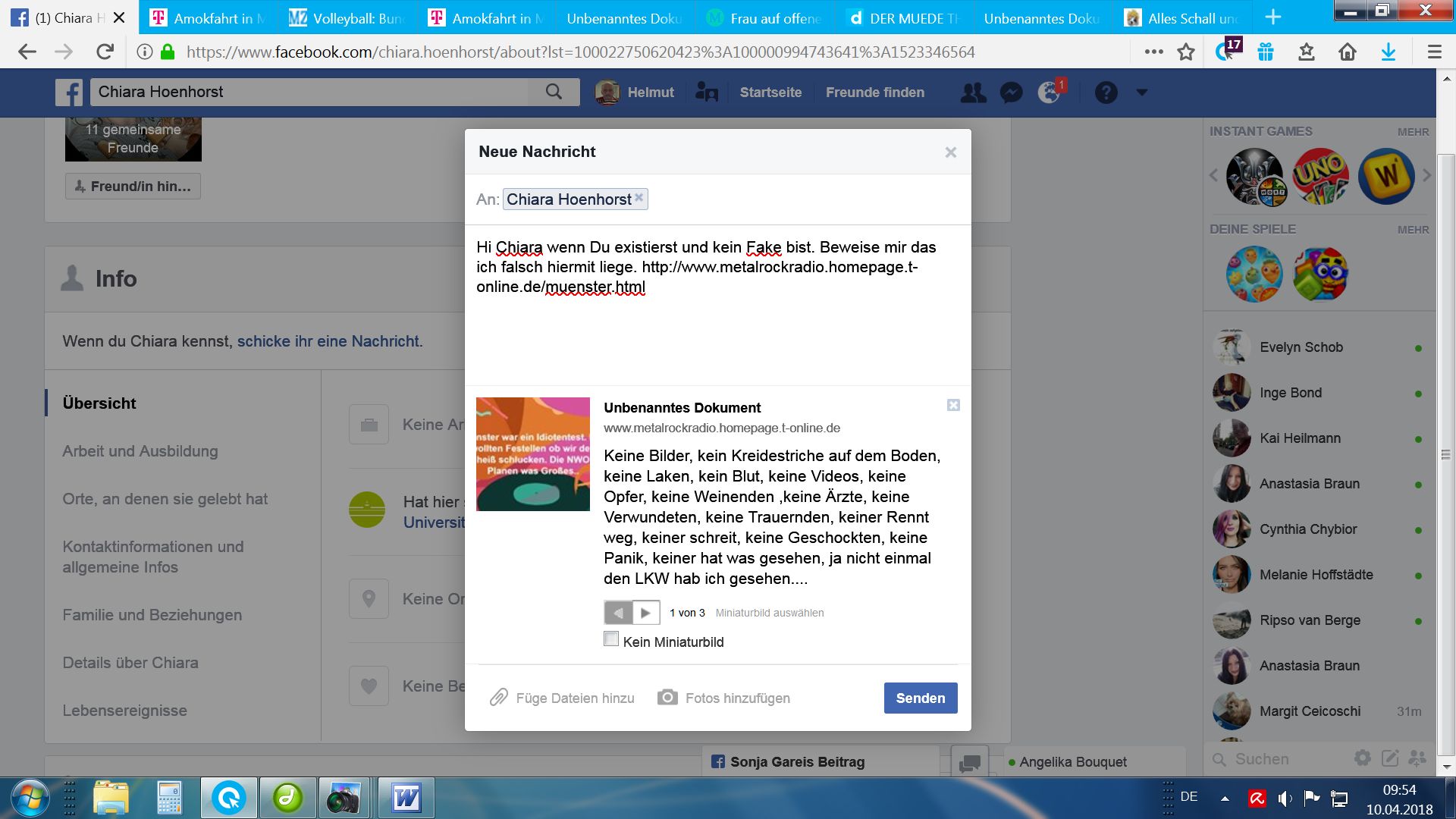Open browser downloads arrow icon
Image resolution: width=1456 pixels, height=819 pixels.
click(x=1388, y=52)
